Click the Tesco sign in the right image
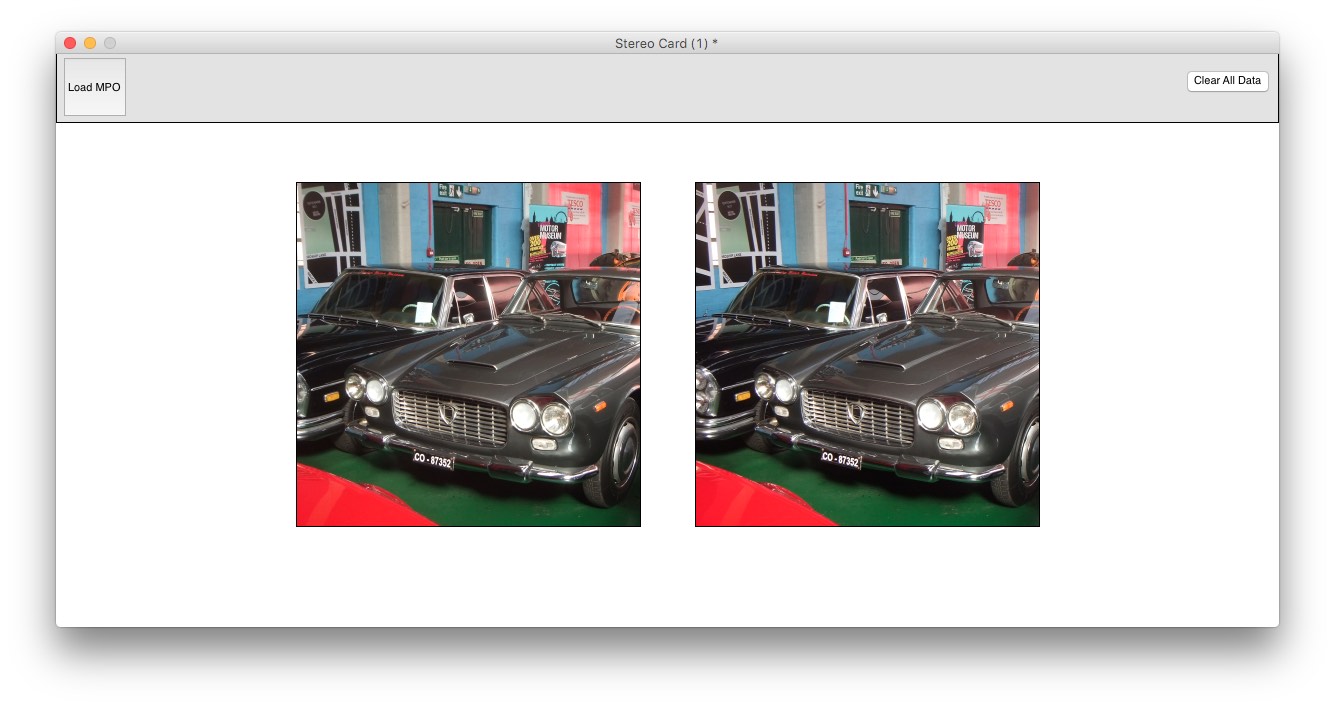 pyautogui.click(x=992, y=207)
